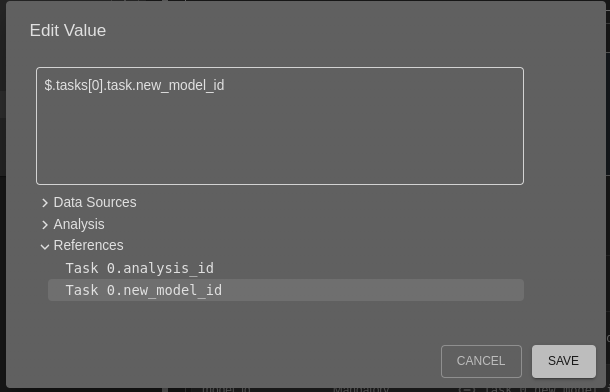Choose the highlighted Task 0.new_model_id reference
Viewport: 610px width, 392px height.
coord(286,290)
